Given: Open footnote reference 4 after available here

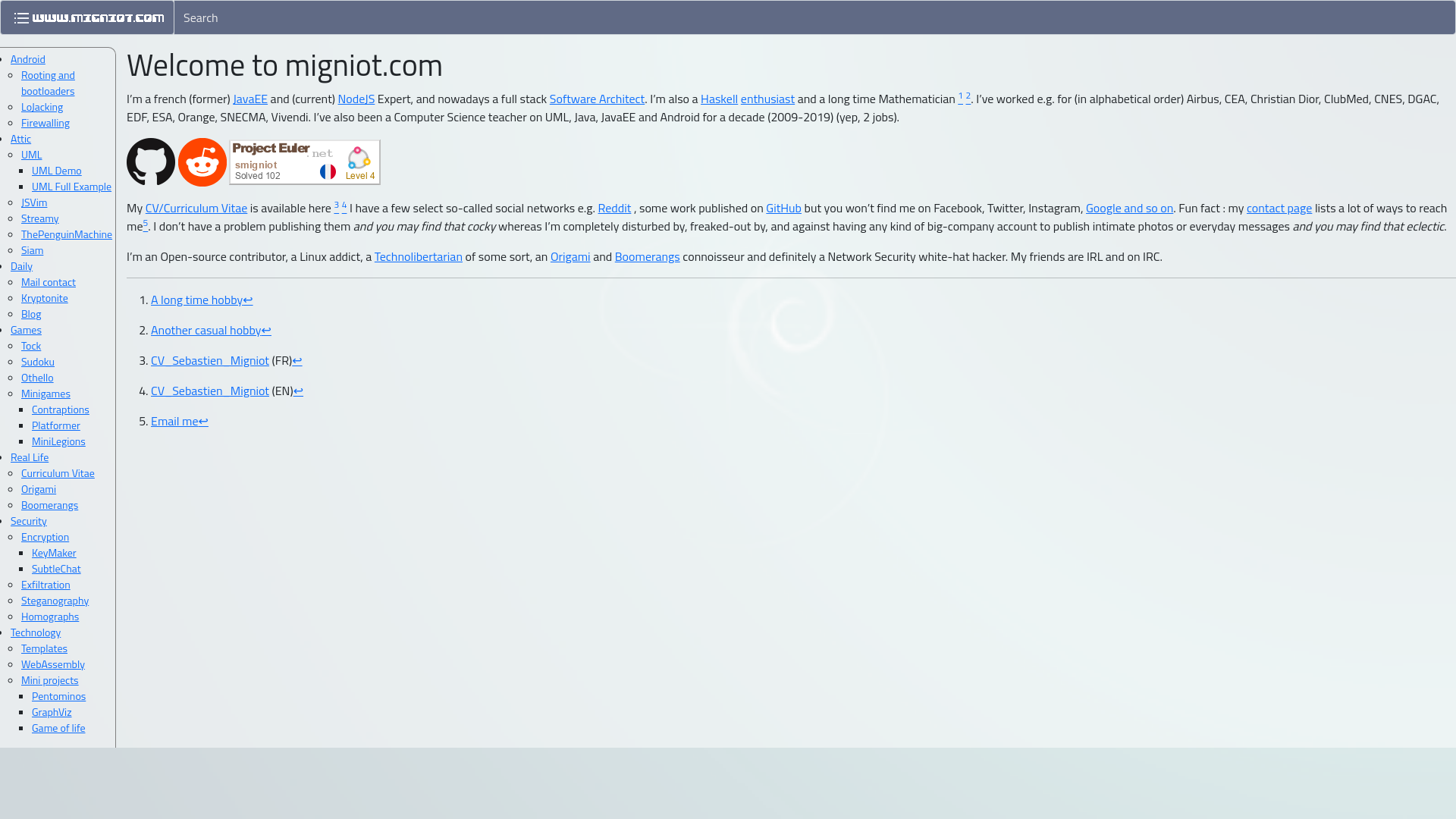Looking at the screenshot, I should [x=344, y=206].
